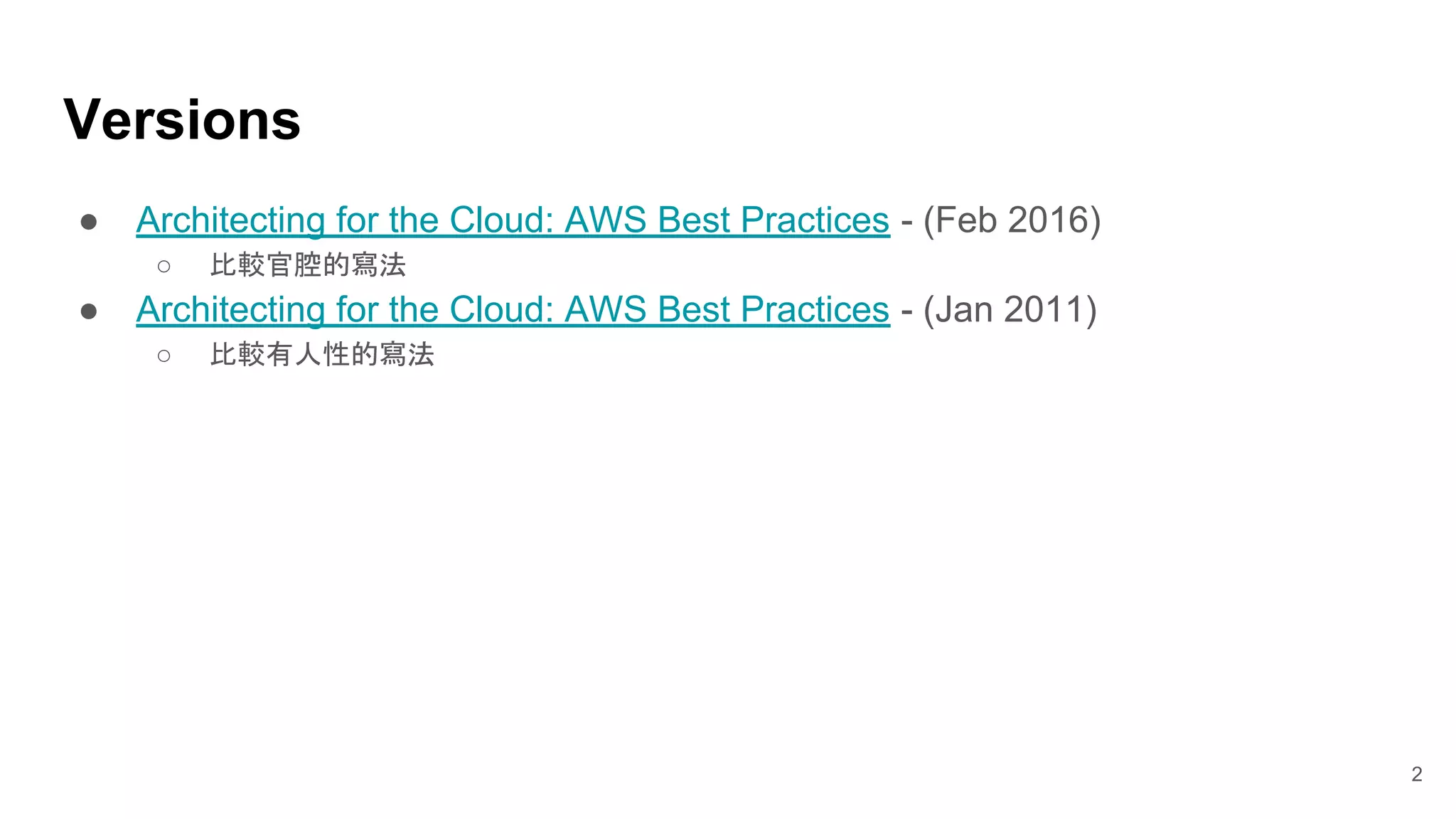The width and height of the screenshot is (1456, 819).
Task: Click the "Versions" slide title
Action: click(x=182, y=119)
